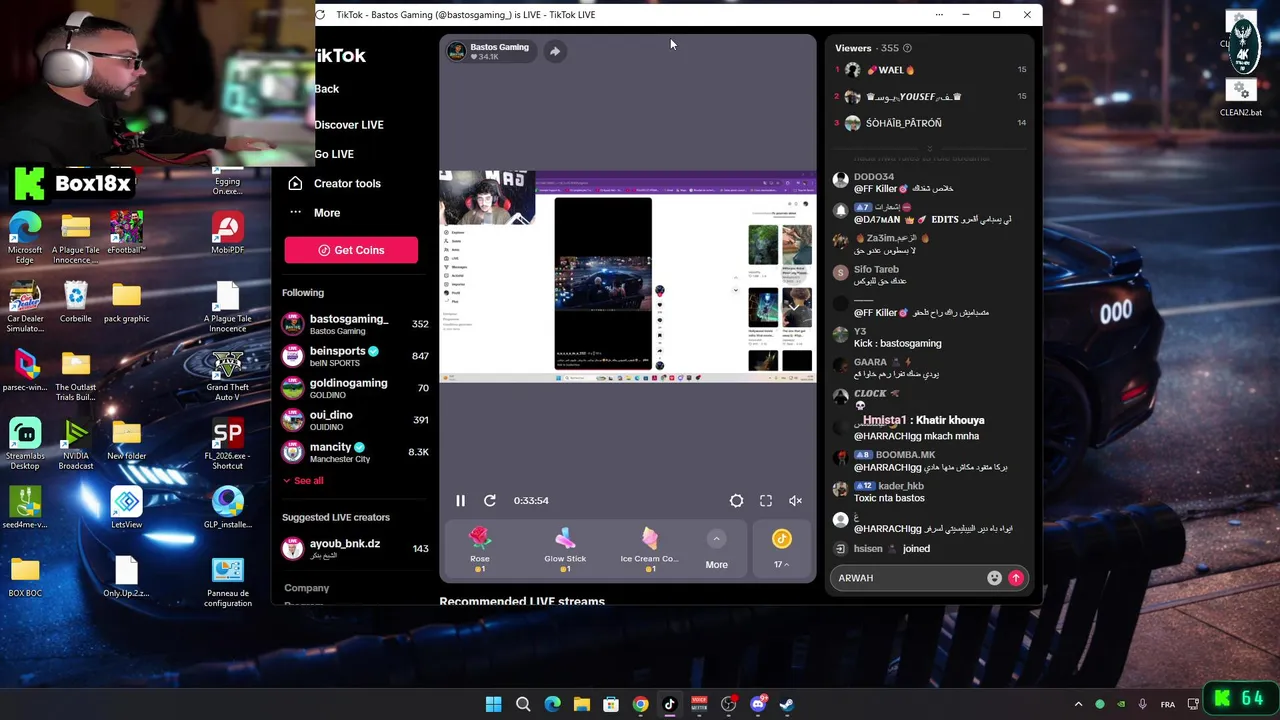Open mancity in Following list
The height and width of the screenshot is (720, 1280).
pos(355,452)
